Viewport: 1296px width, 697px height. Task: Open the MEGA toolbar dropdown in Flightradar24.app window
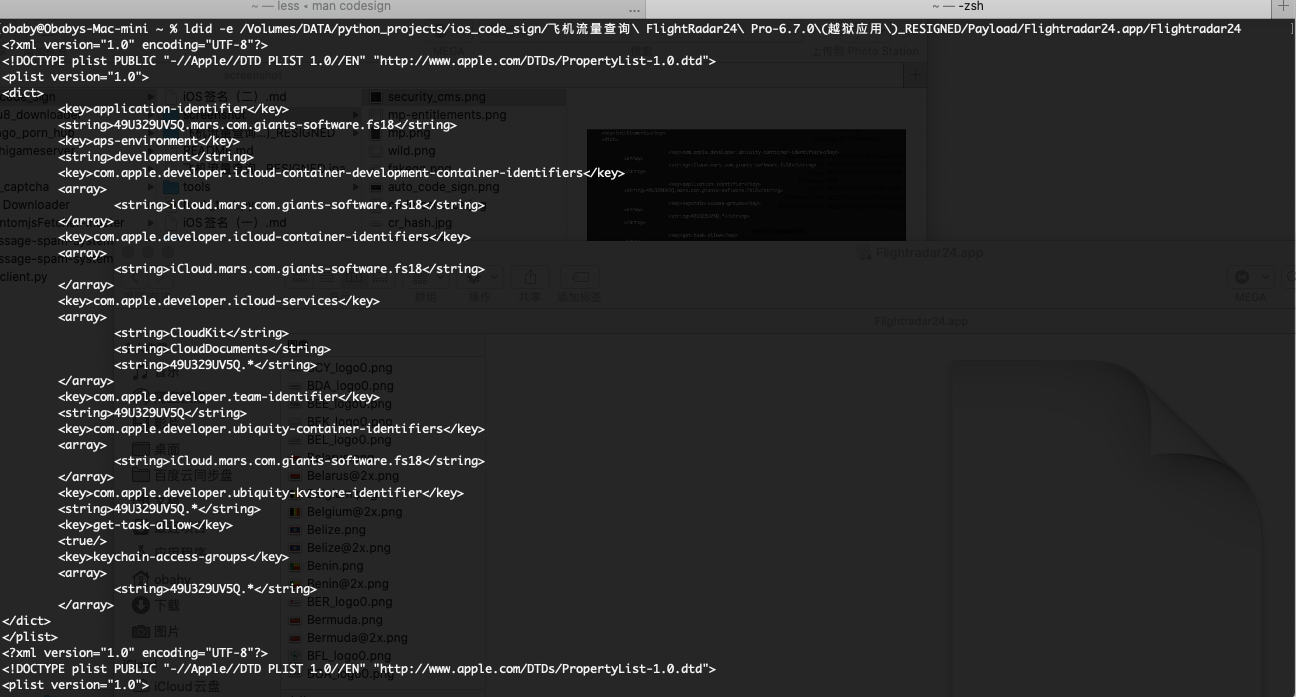(1251, 277)
